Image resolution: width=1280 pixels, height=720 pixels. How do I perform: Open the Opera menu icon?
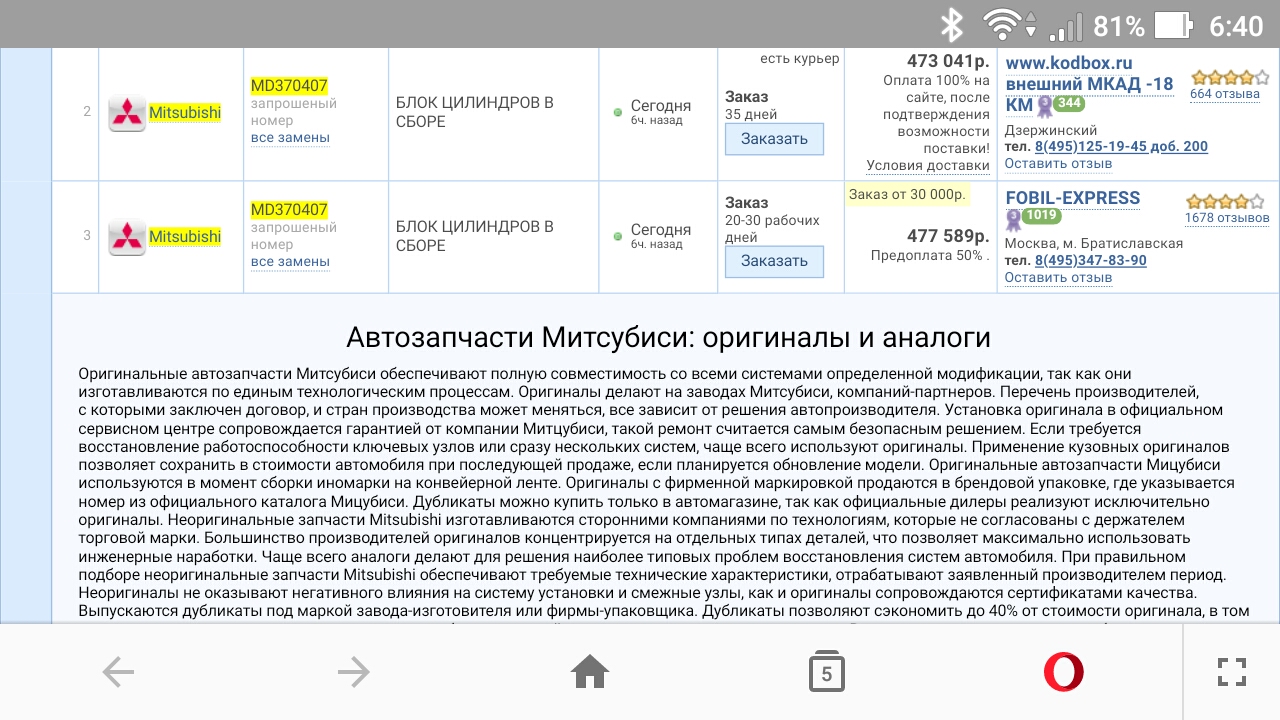tap(1063, 672)
